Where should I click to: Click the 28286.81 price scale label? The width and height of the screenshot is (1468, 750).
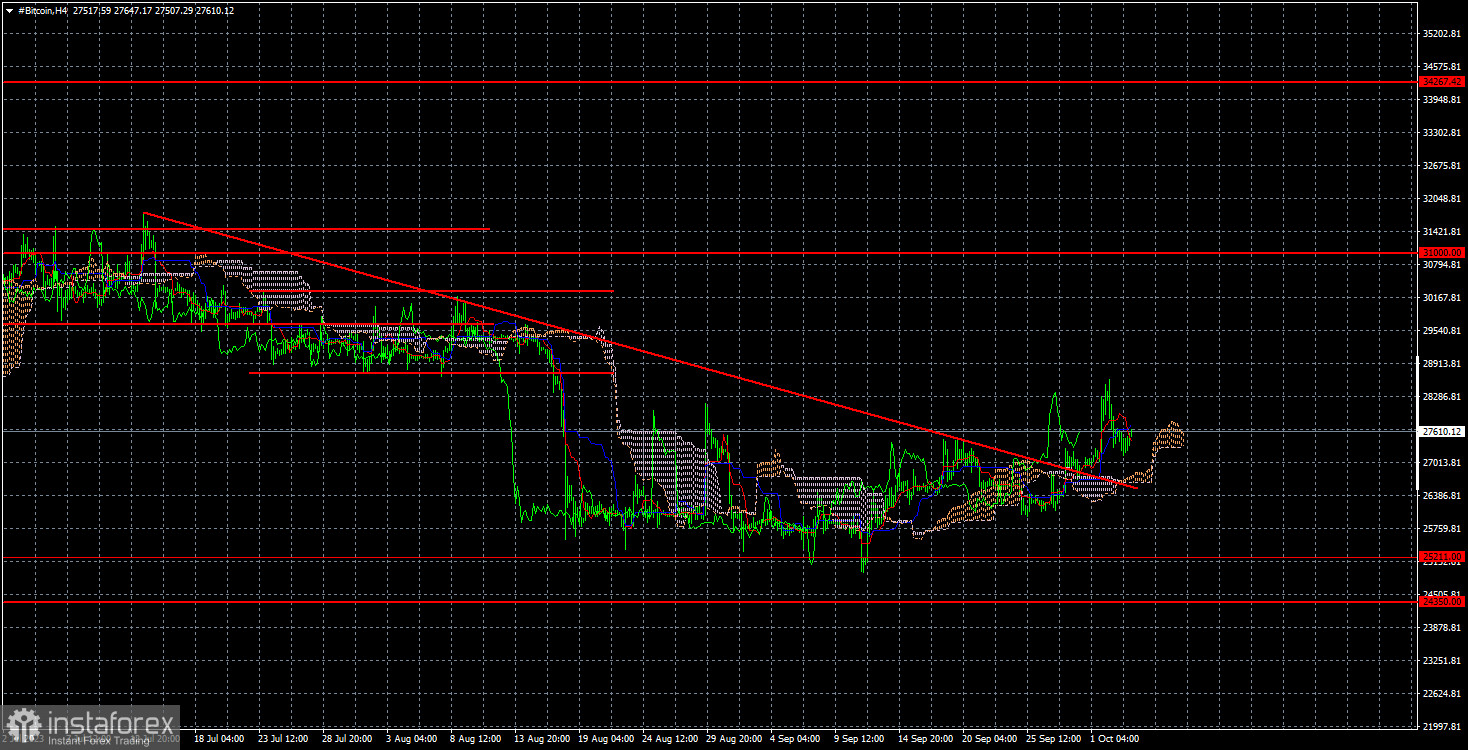pos(1443,397)
